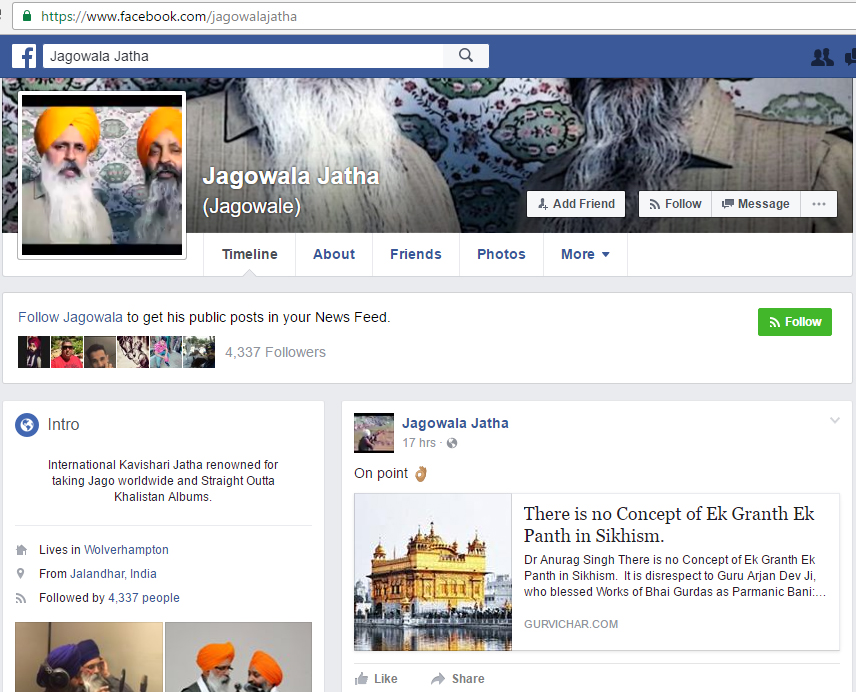Share the post
The image size is (856, 692).
click(x=458, y=678)
